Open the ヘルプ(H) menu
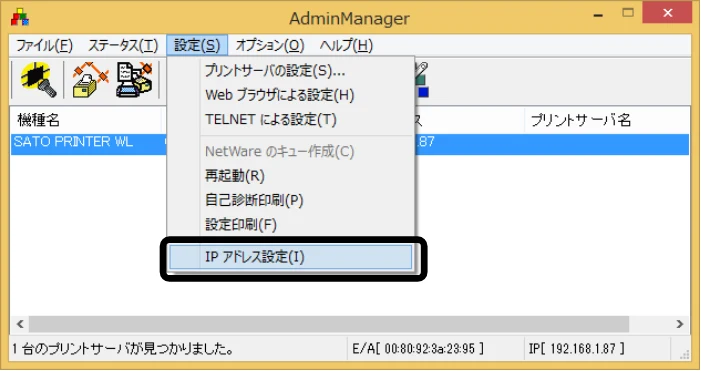701x371 pixels. 346,45
